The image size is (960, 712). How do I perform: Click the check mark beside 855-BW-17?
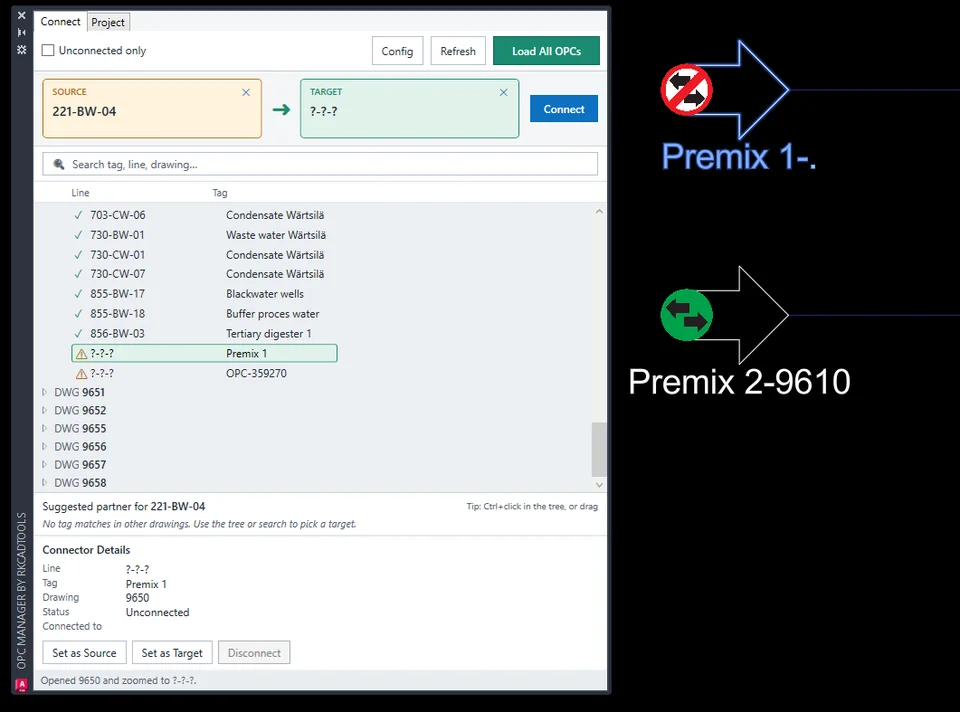(78, 294)
